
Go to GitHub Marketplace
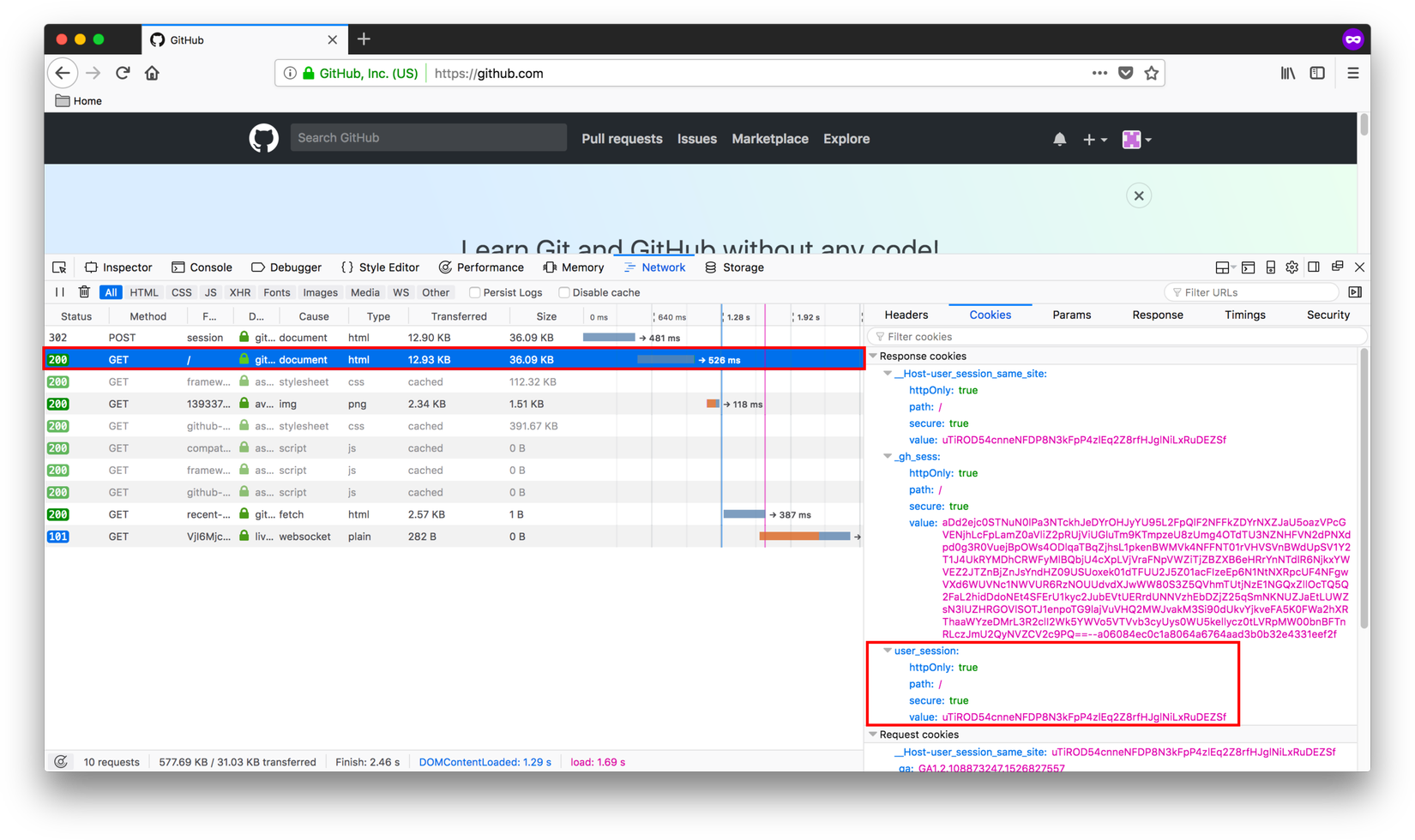click(770, 139)
